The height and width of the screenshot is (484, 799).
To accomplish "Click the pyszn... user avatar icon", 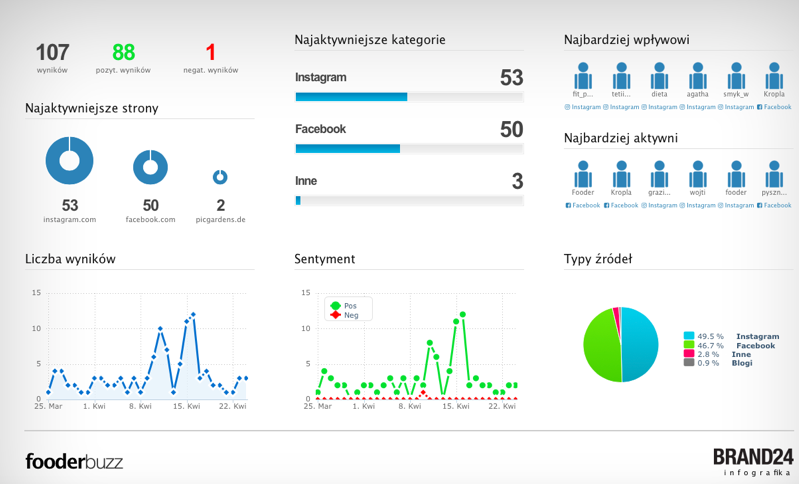I will pyautogui.click(x=774, y=174).
